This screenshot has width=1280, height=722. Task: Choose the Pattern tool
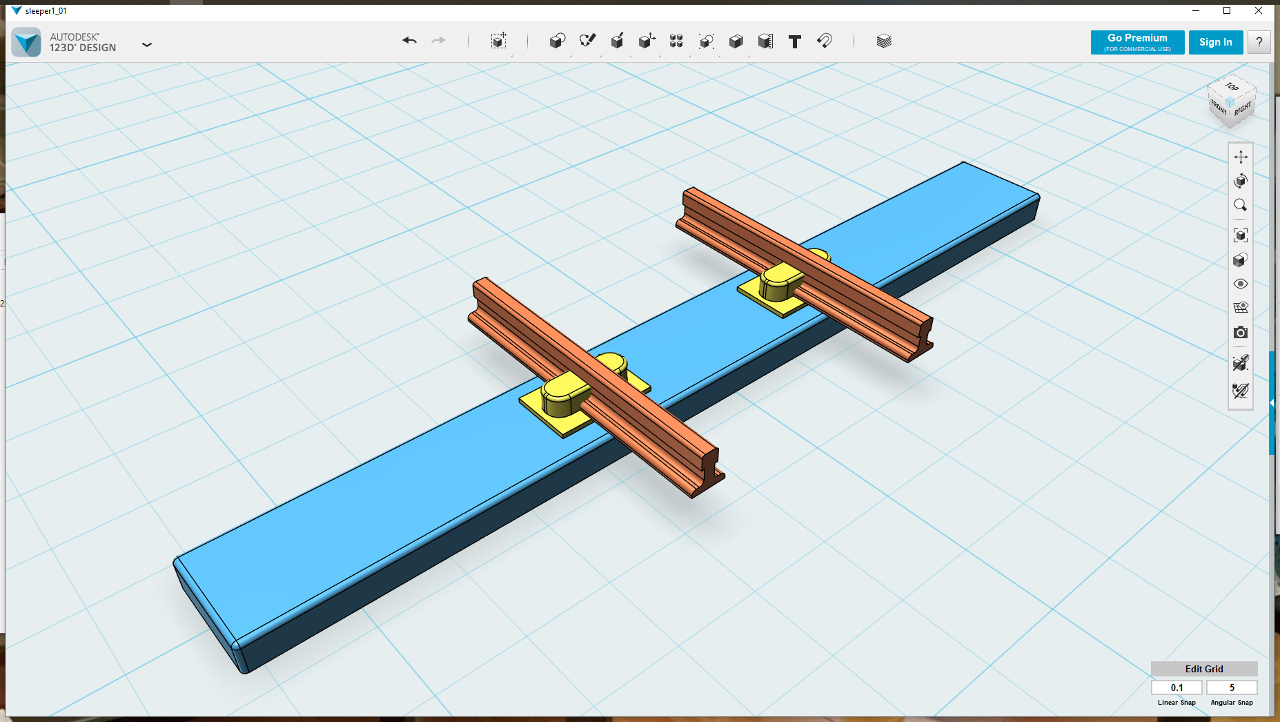click(x=677, y=41)
